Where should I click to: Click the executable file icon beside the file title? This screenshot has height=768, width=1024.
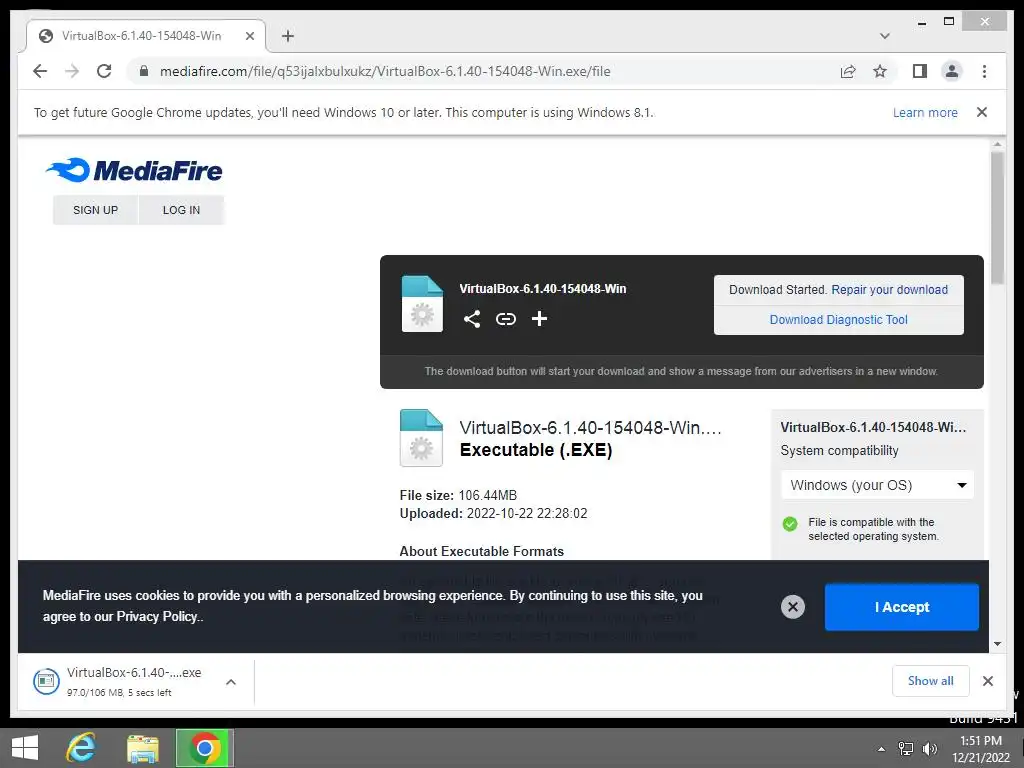click(421, 438)
